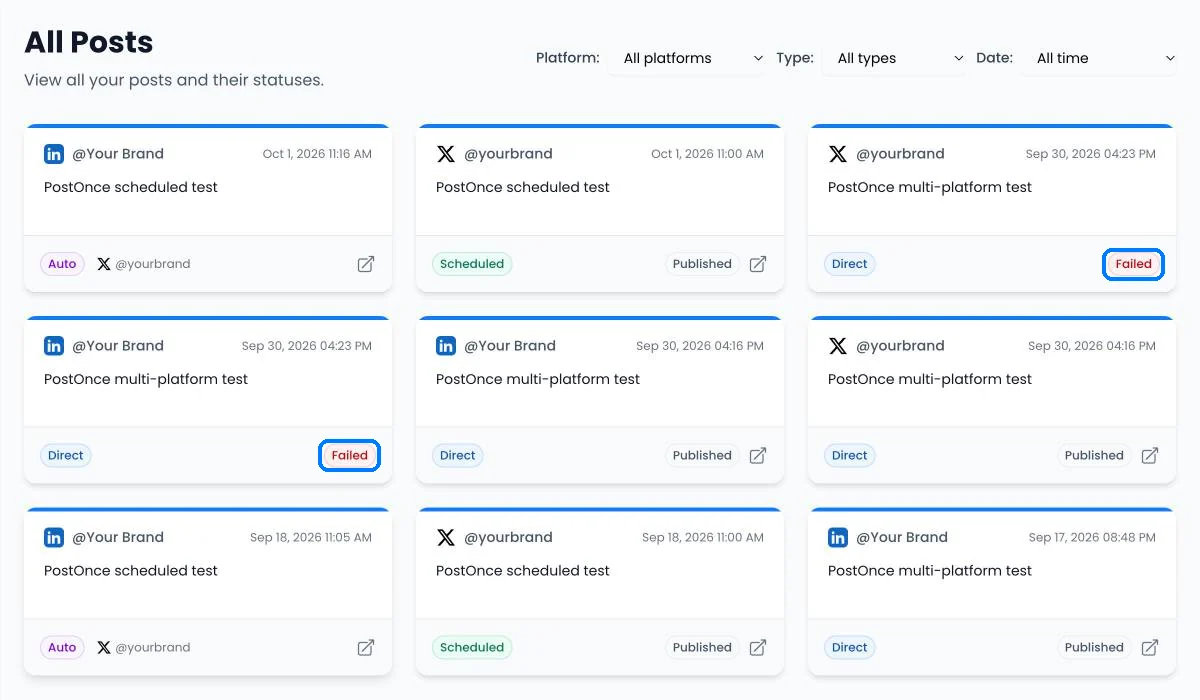
Task: Click "View all your posts and their statuses." text
Action: (x=174, y=80)
